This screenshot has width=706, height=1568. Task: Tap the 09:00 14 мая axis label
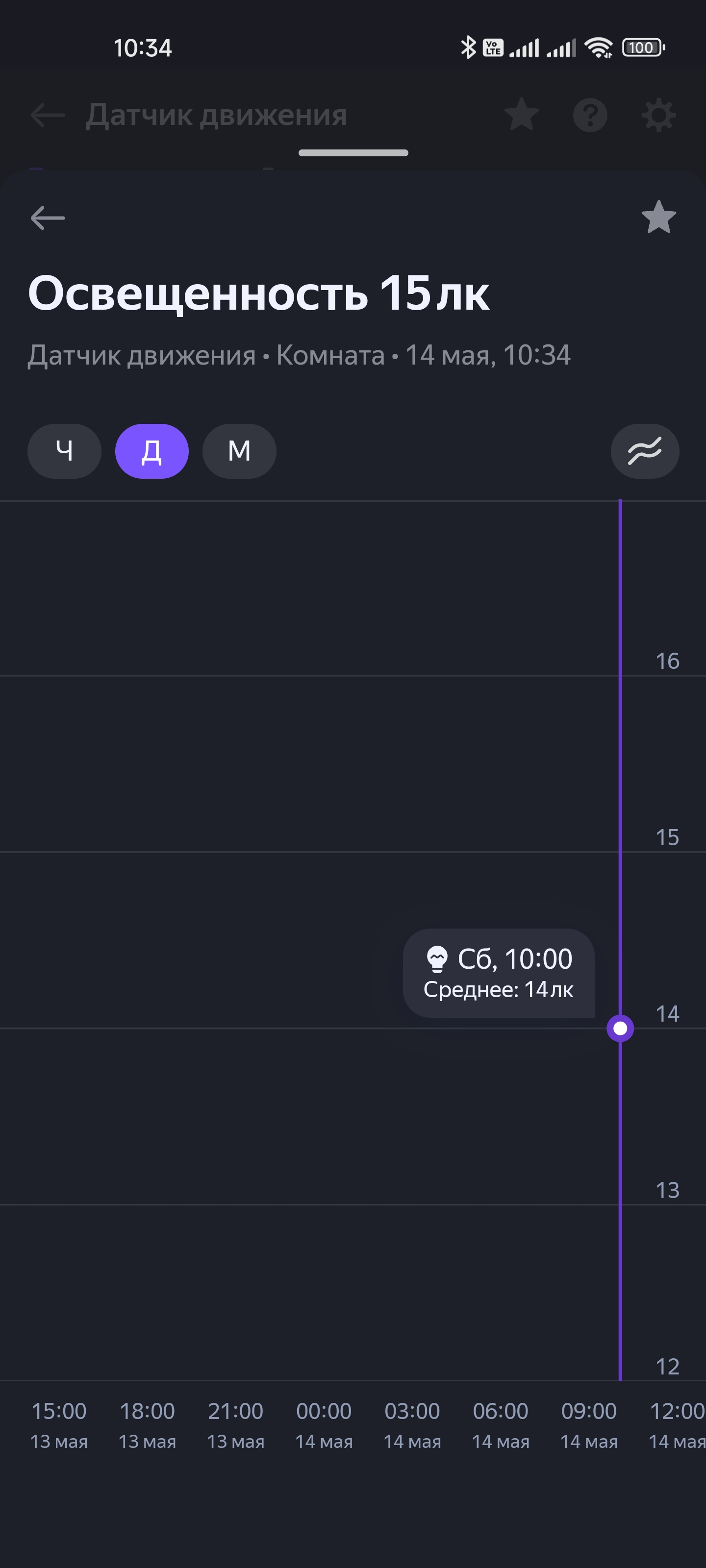tap(589, 1425)
